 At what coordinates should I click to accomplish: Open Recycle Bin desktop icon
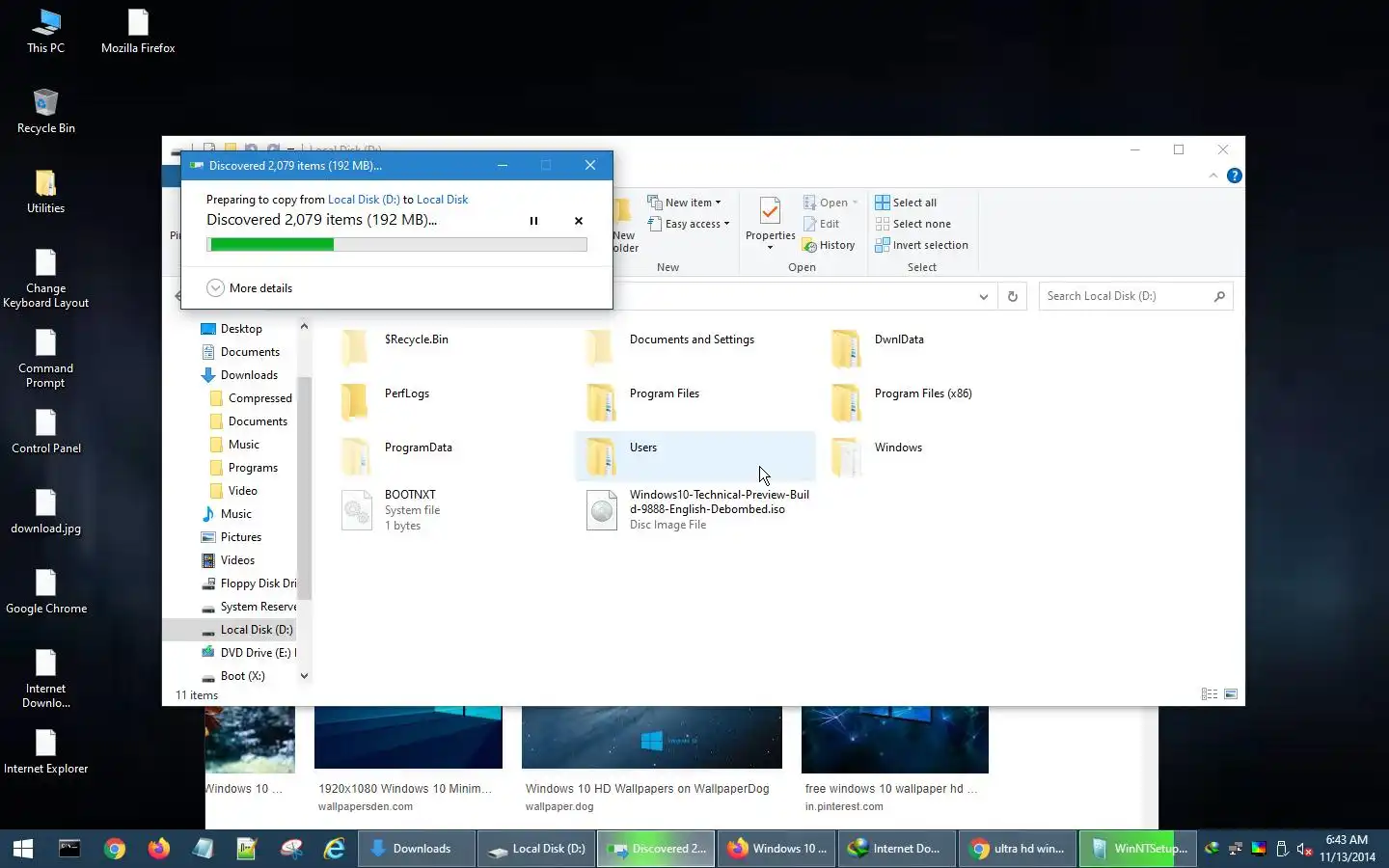[45, 111]
